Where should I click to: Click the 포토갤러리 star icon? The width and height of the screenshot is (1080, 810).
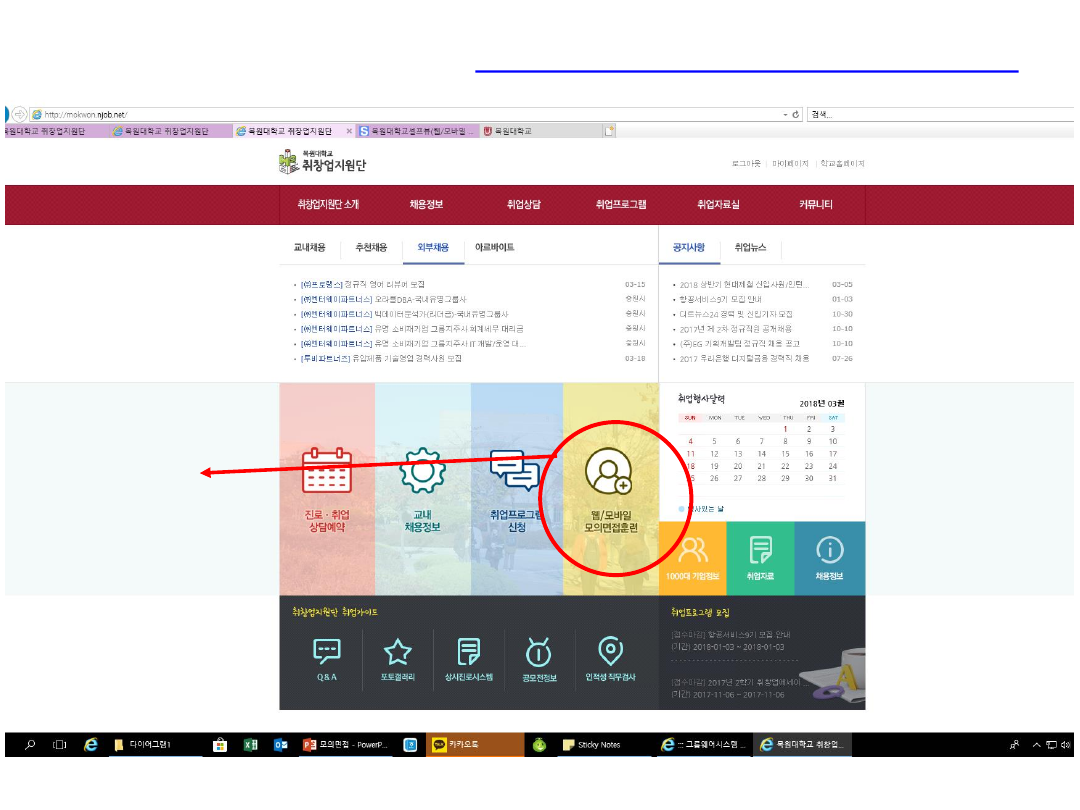(397, 654)
